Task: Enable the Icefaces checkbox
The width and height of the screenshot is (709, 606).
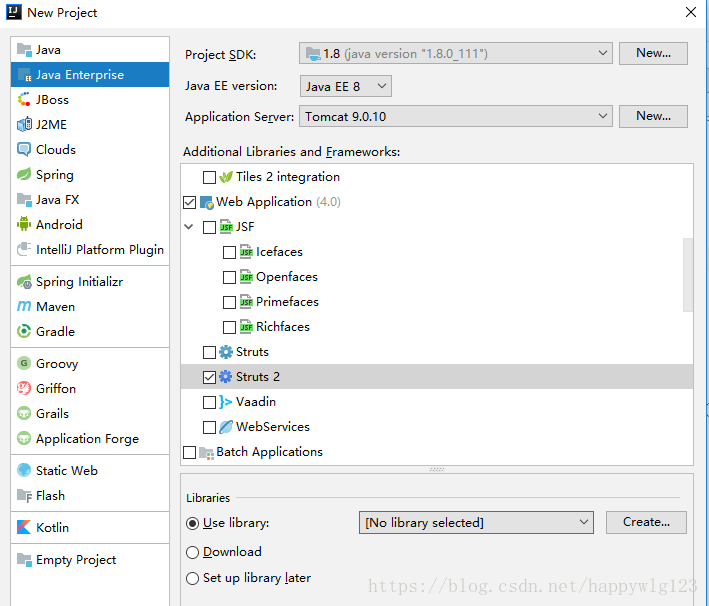Action: tap(229, 252)
